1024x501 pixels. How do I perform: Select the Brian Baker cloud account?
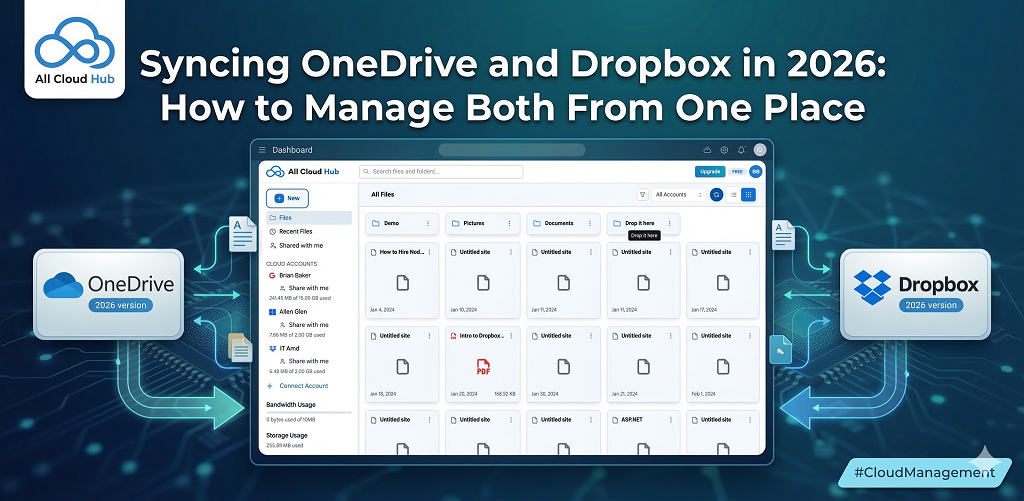coord(294,276)
